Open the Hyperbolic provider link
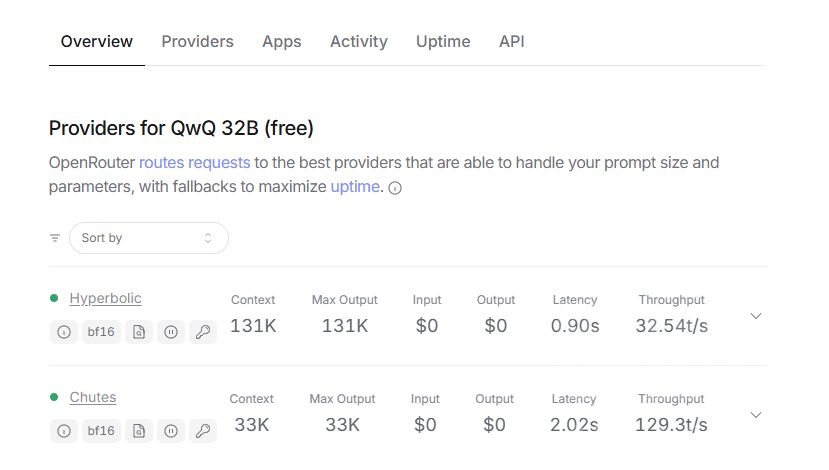829x470 pixels. (x=105, y=298)
